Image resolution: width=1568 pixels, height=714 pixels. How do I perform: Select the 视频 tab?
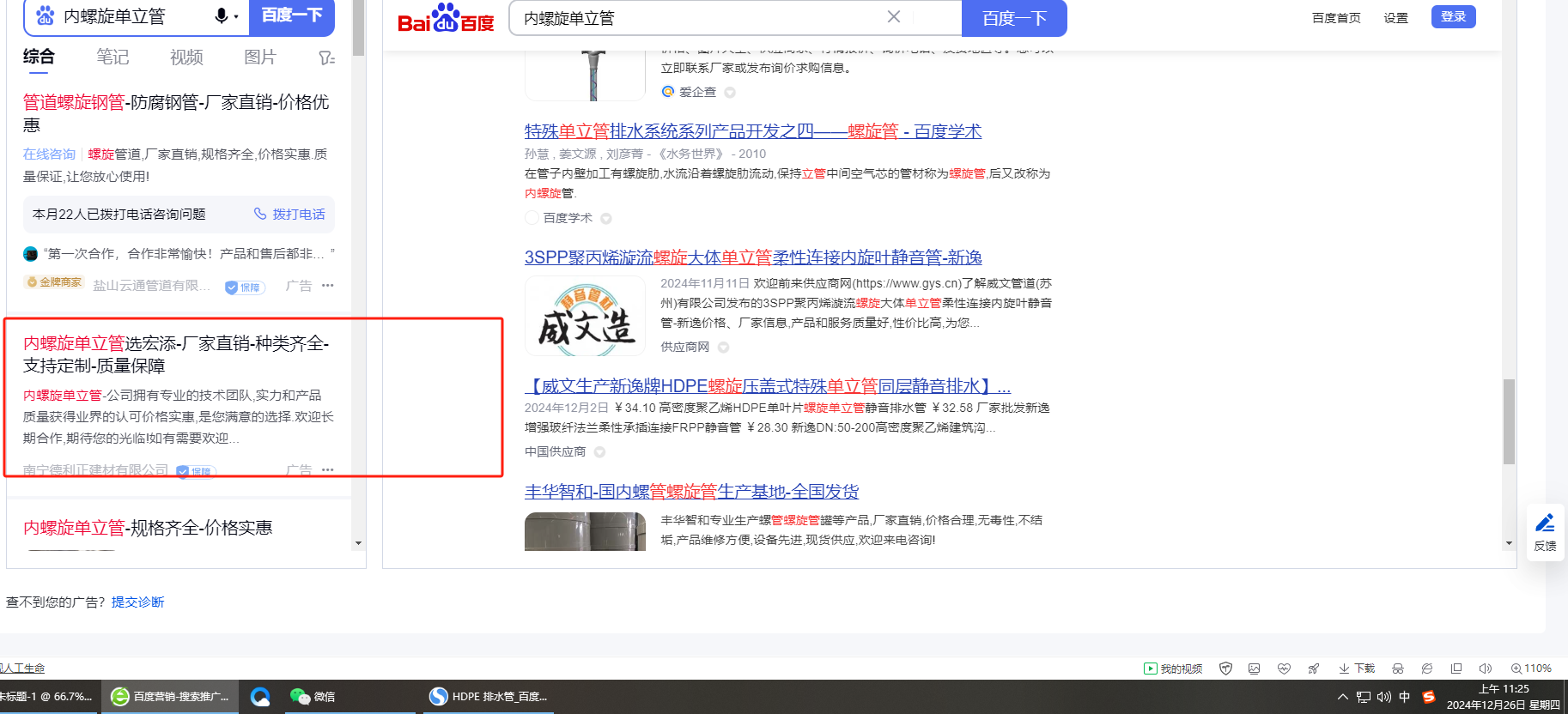pos(186,57)
